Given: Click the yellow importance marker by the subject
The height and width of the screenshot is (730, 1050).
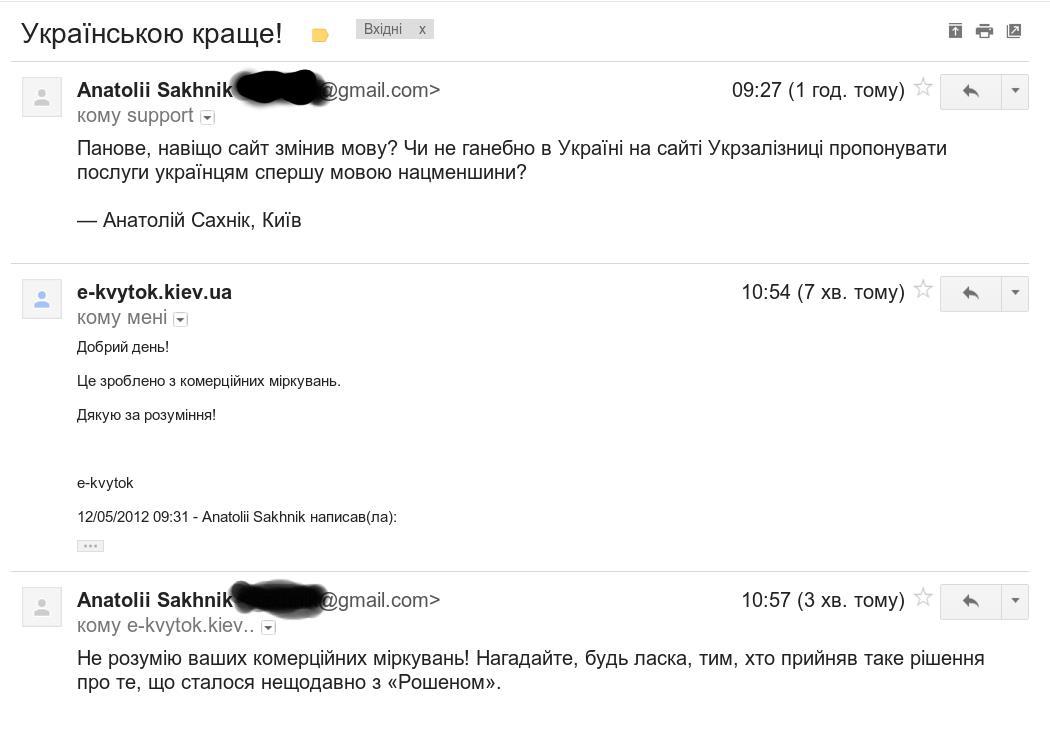Looking at the screenshot, I should point(320,35).
